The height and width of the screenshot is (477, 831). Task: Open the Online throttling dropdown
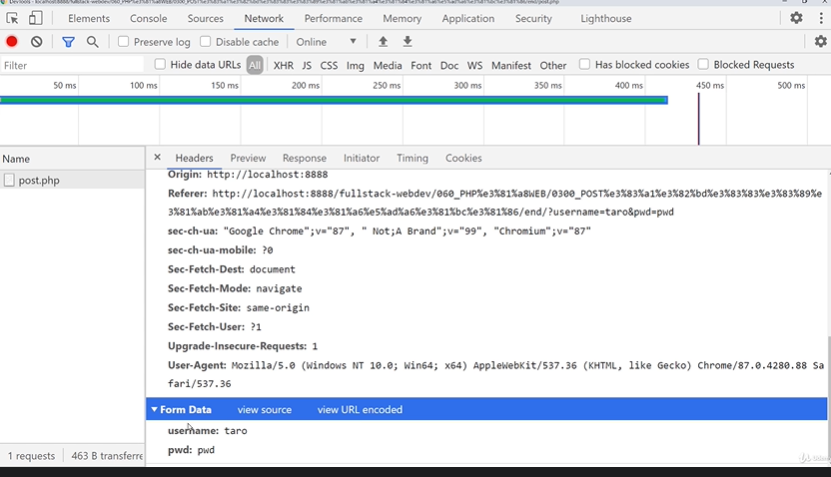coord(326,42)
